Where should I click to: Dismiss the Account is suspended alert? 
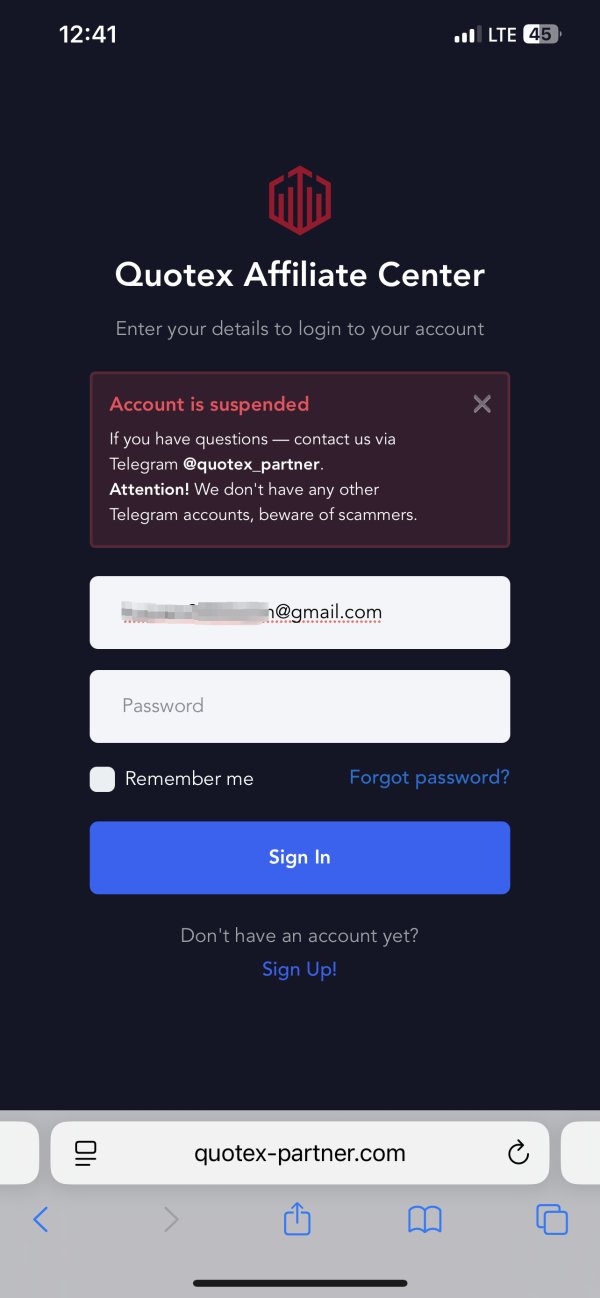point(482,404)
